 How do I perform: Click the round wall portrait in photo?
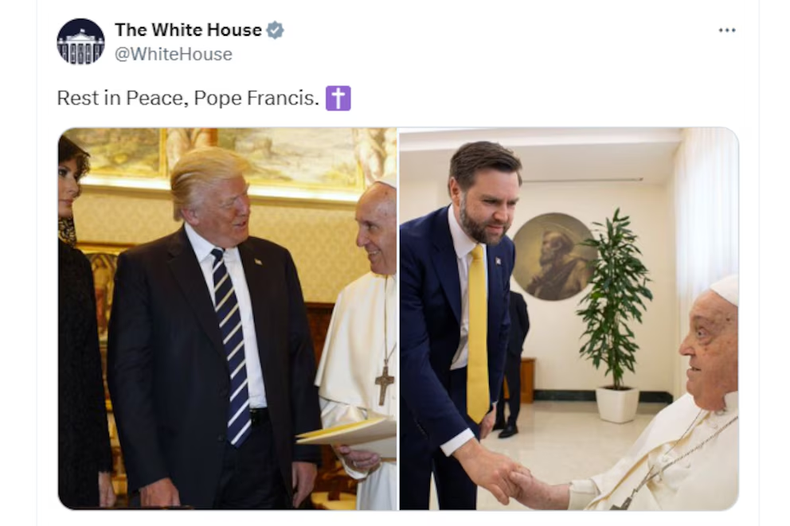click(x=553, y=256)
